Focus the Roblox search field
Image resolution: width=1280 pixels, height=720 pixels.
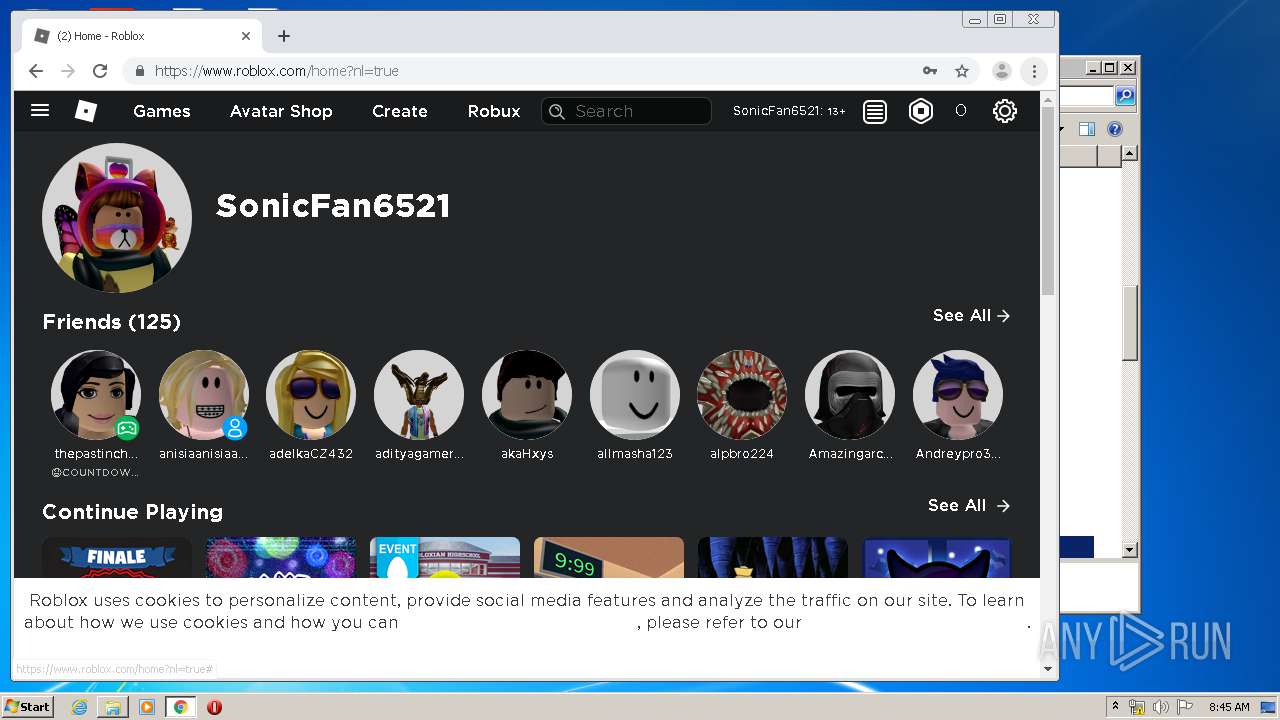(x=626, y=111)
